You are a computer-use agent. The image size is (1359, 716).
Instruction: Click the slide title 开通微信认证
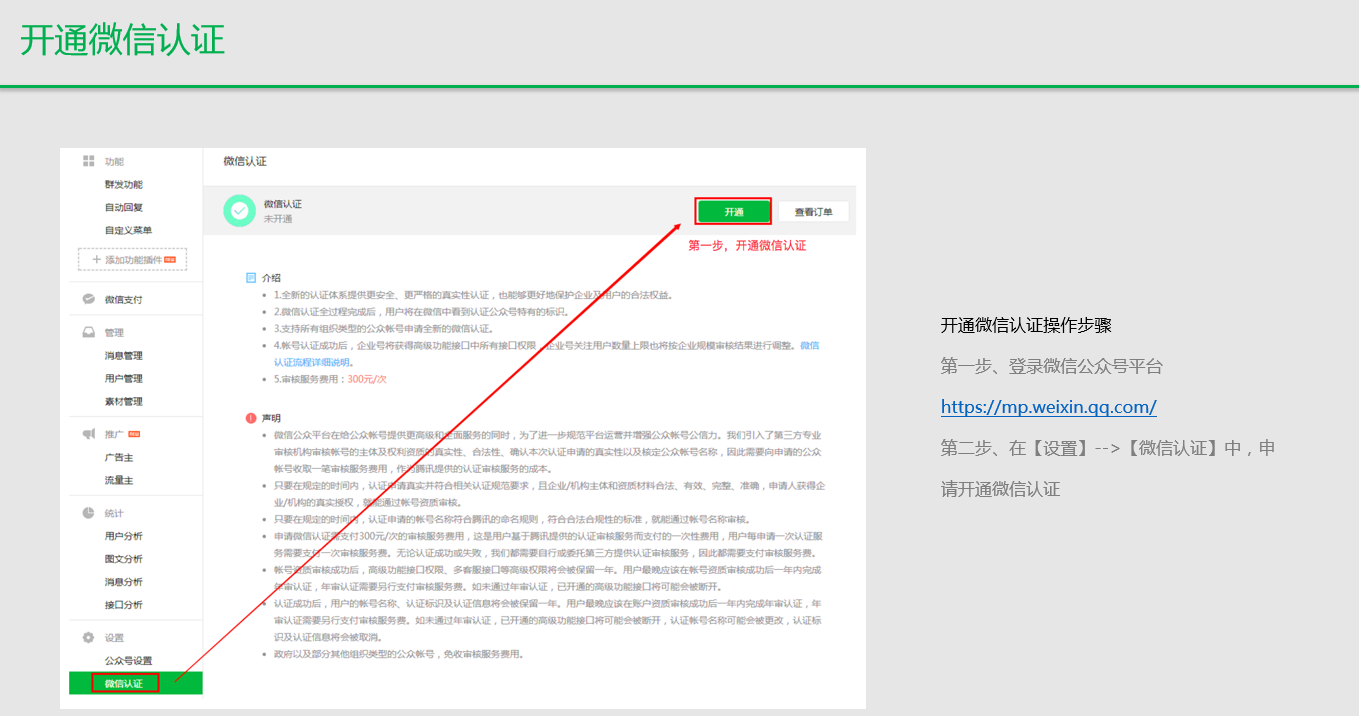pos(123,40)
